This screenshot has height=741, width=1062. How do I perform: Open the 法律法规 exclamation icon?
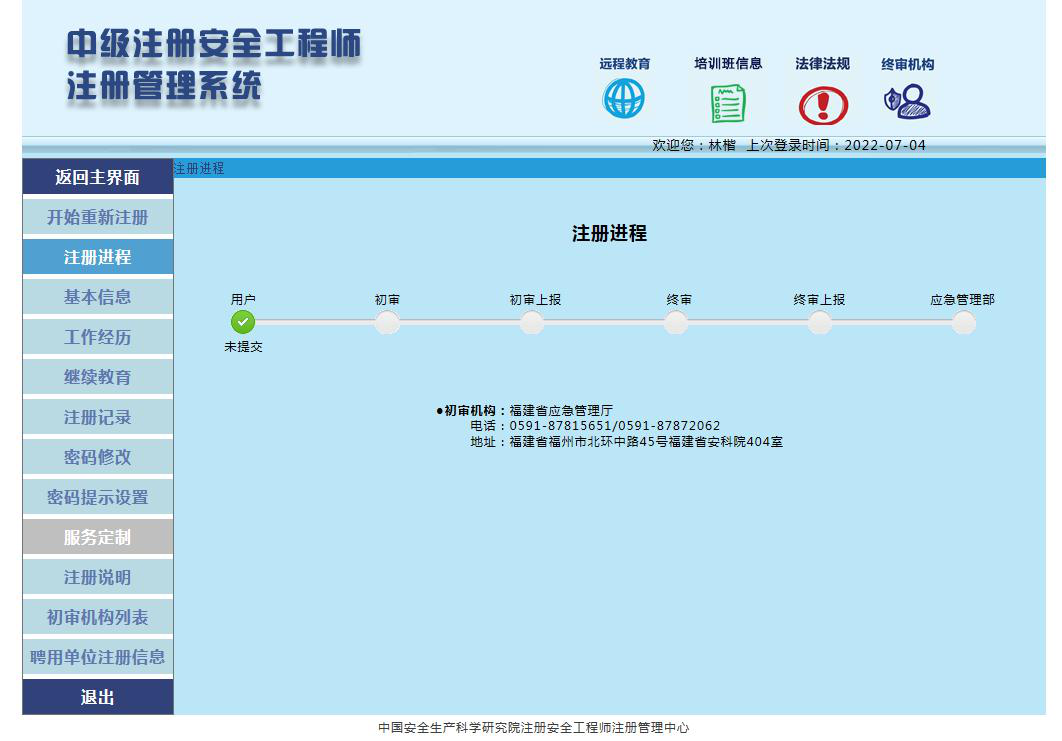coord(822,105)
